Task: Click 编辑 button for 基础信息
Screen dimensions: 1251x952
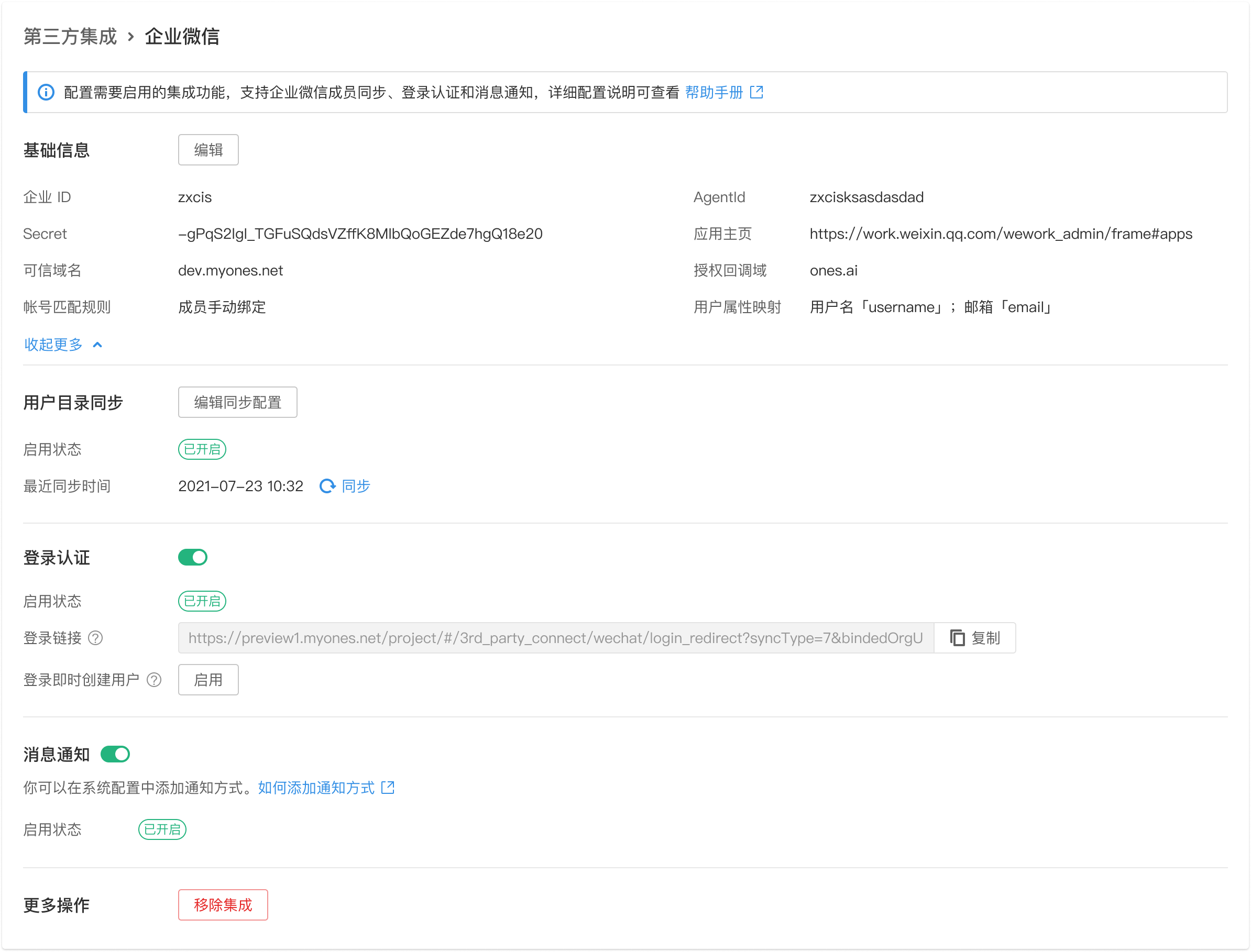Action: tap(208, 150)
